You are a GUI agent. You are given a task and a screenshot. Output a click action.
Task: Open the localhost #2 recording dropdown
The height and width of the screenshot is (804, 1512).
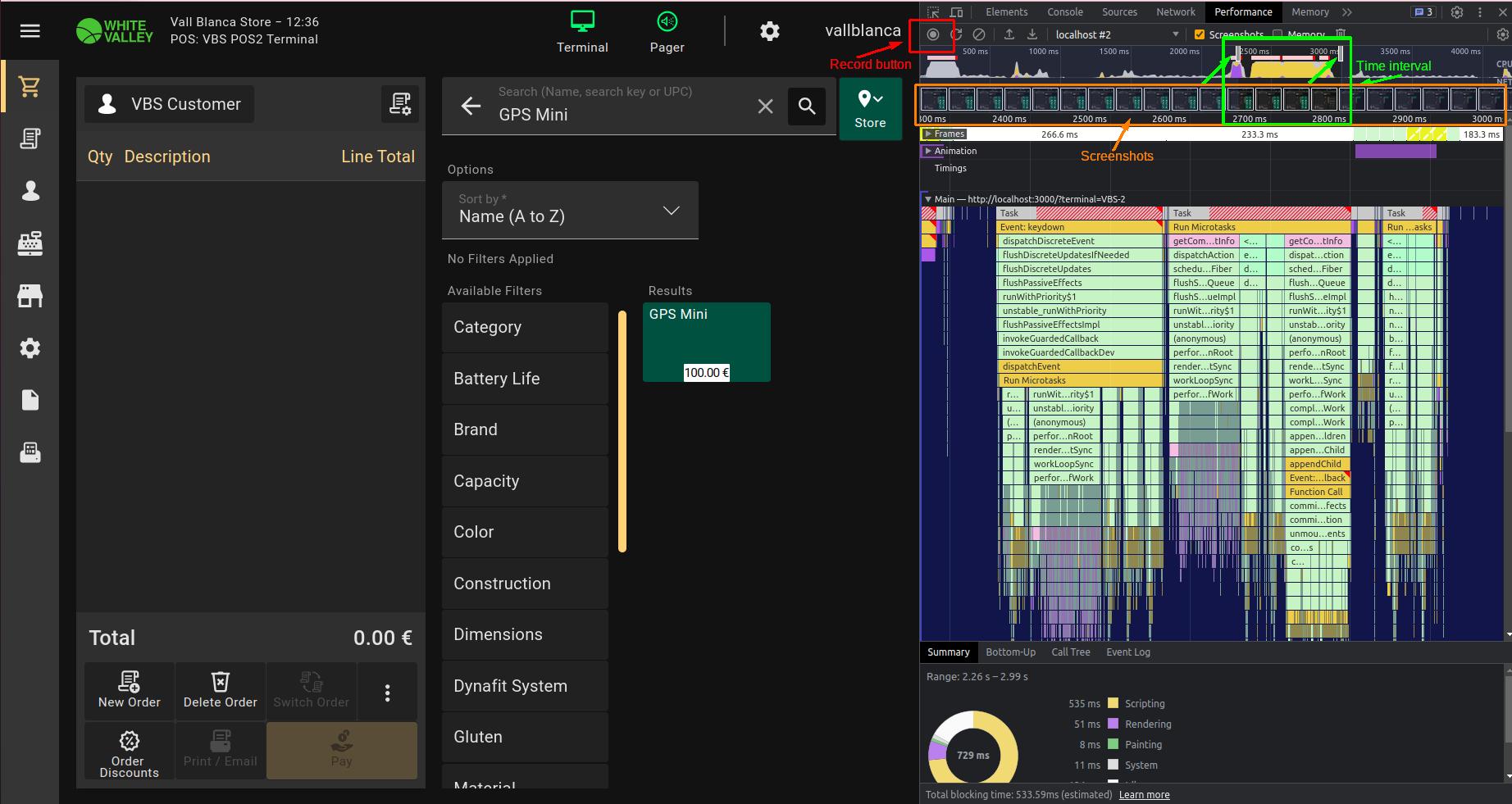click(1117, 34)
